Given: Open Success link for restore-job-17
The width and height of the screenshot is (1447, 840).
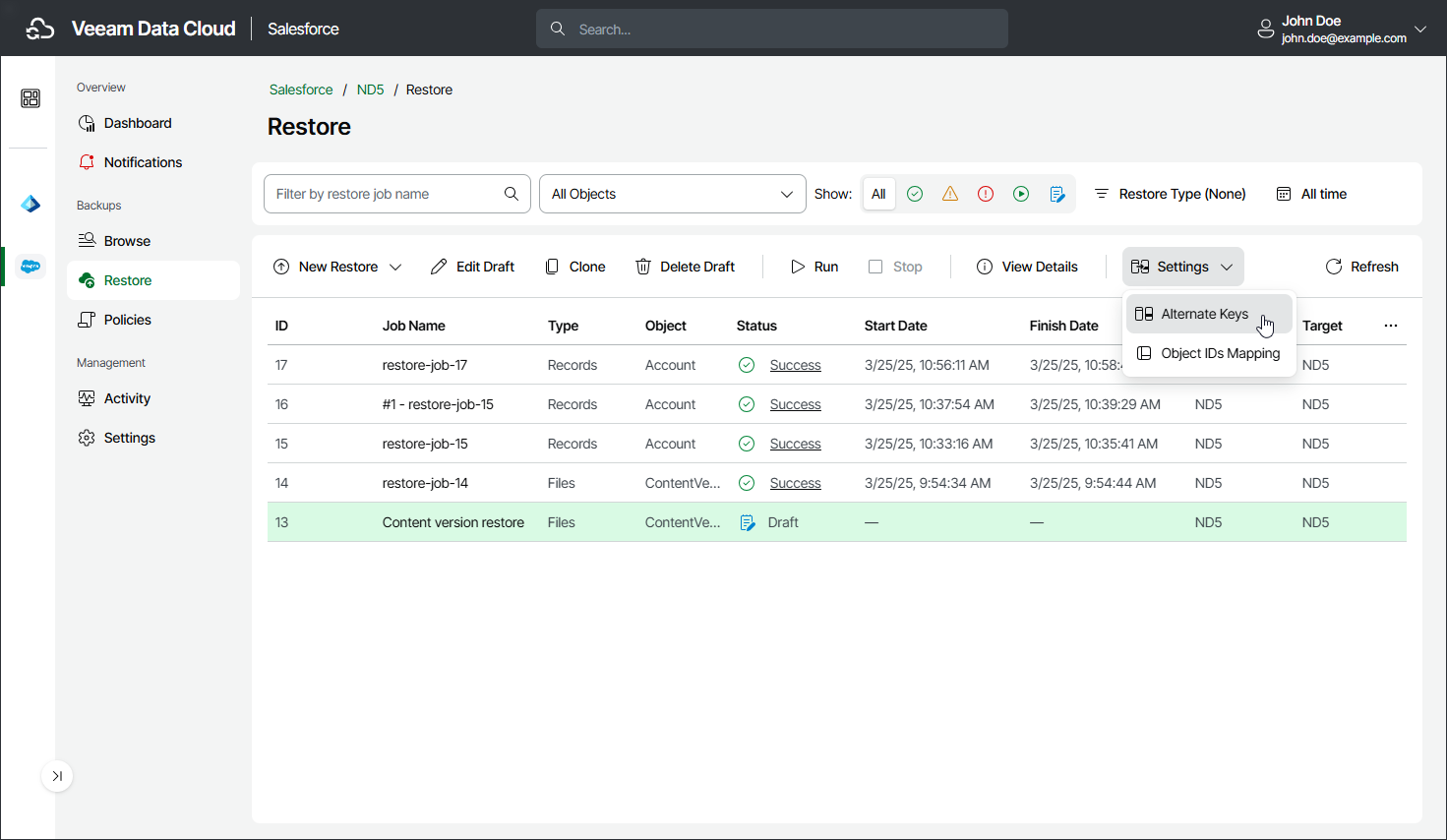Looking at the screenshot, I should (x=795, y=365).
